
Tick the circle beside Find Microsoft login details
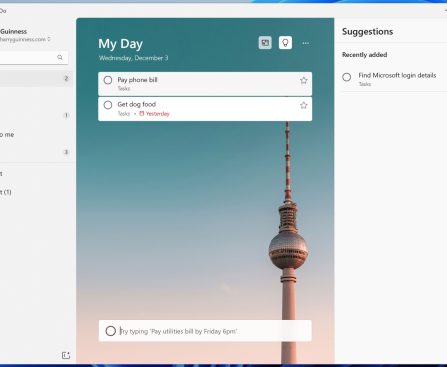(347, 77)
